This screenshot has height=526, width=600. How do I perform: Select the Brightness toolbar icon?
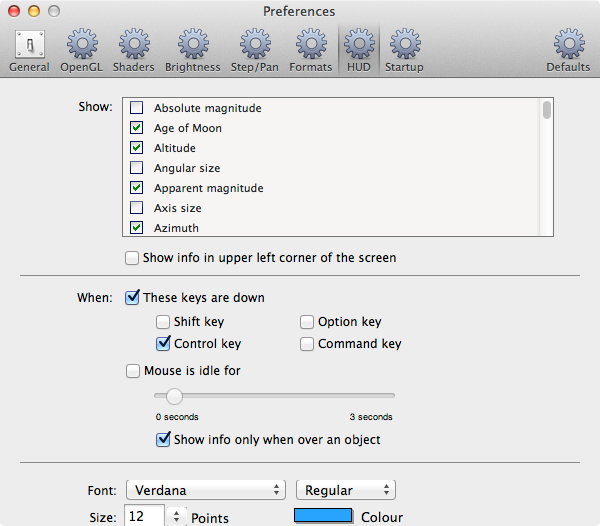tap(193, 50)
